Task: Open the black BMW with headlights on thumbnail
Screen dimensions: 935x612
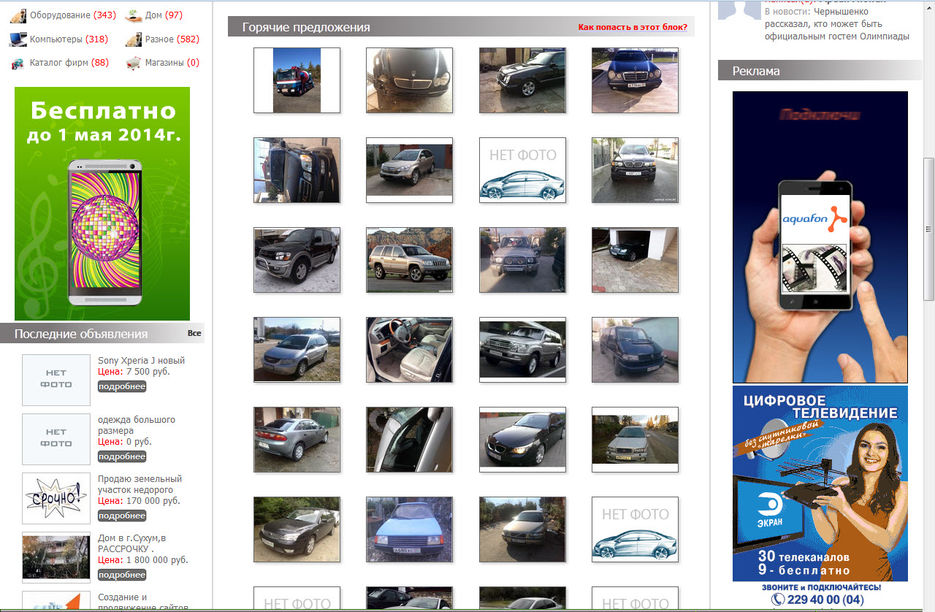Action: click(522, 440)
